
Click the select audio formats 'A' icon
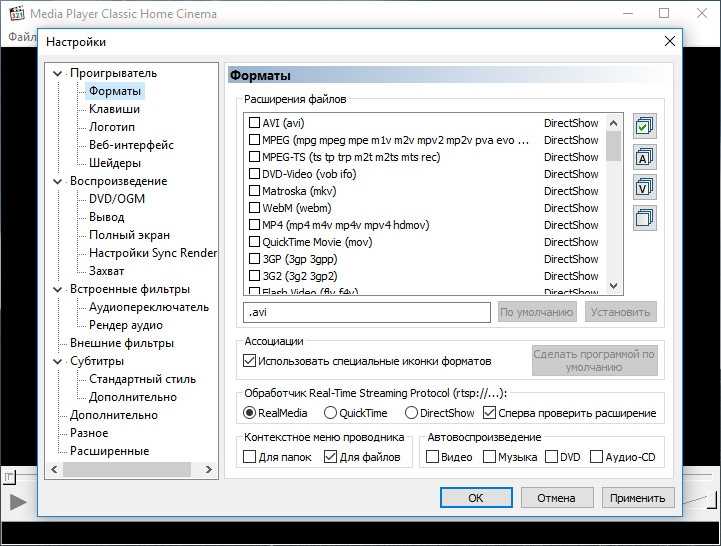coord(644,157)
